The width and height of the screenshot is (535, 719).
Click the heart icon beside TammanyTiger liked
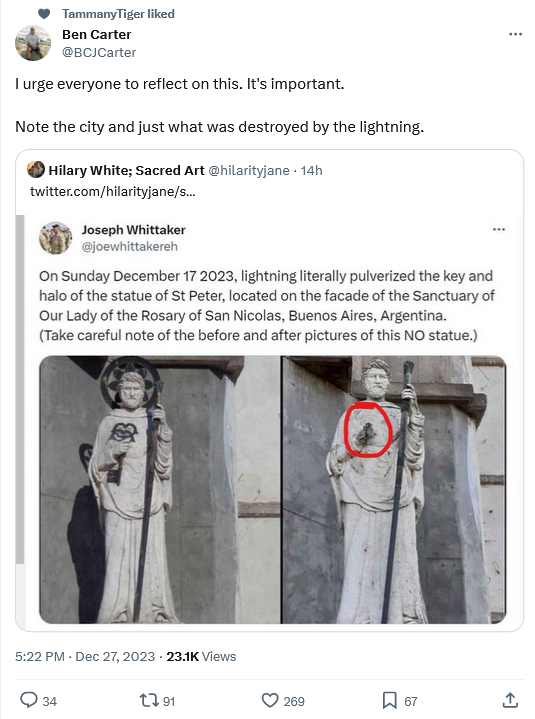pyautogui.click(x=44, y=14)
